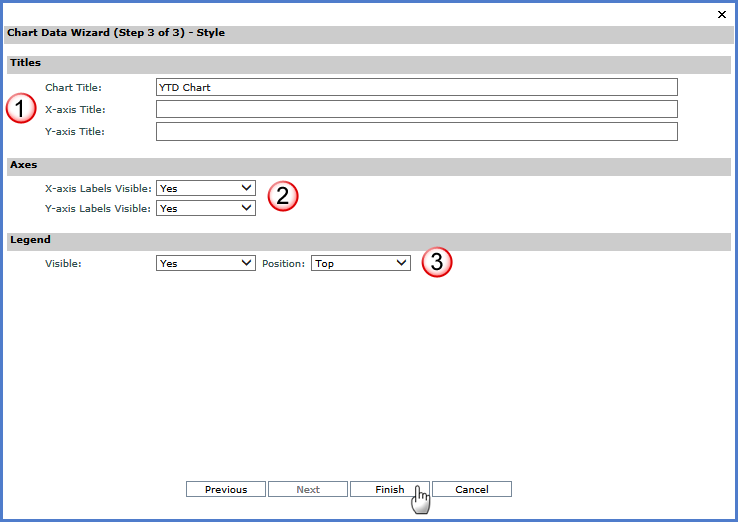Click the numbered callout 1 marker
Viewport: 738px width, 522px height.
point(22,108)
